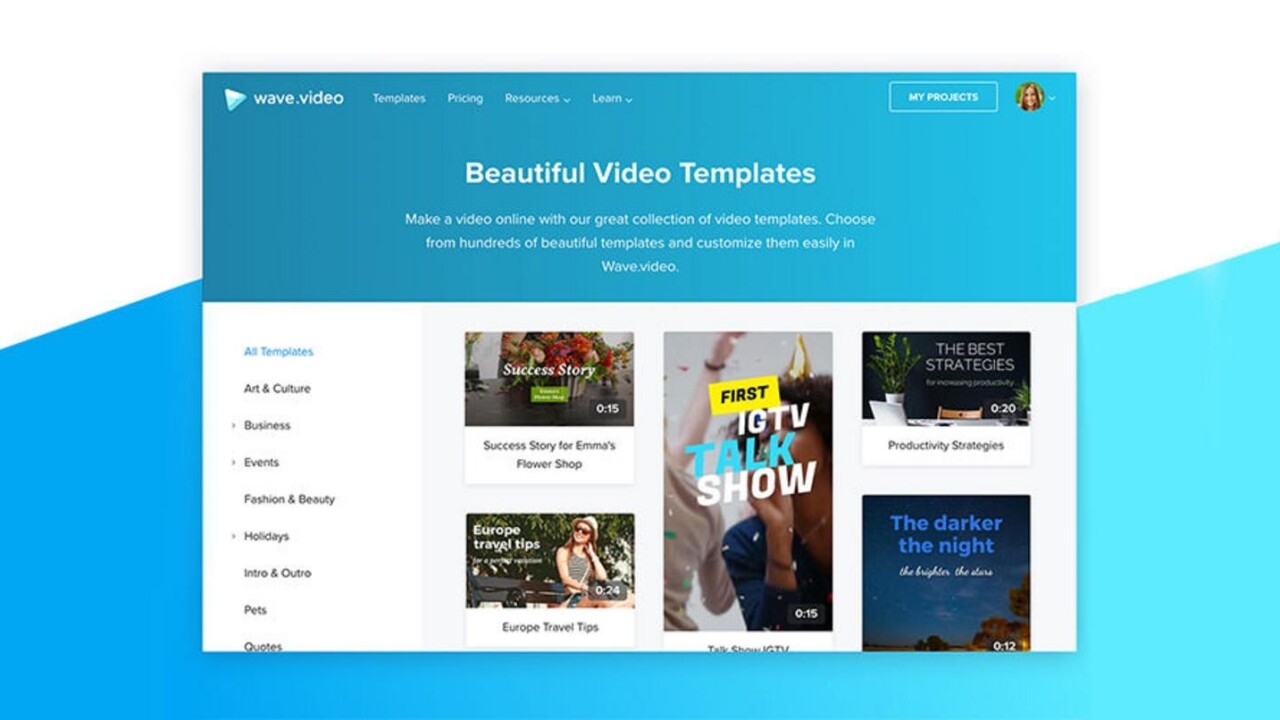The image size is (1280, 720).
Task: Expand the Business category arrow
Action: (234, 426)
